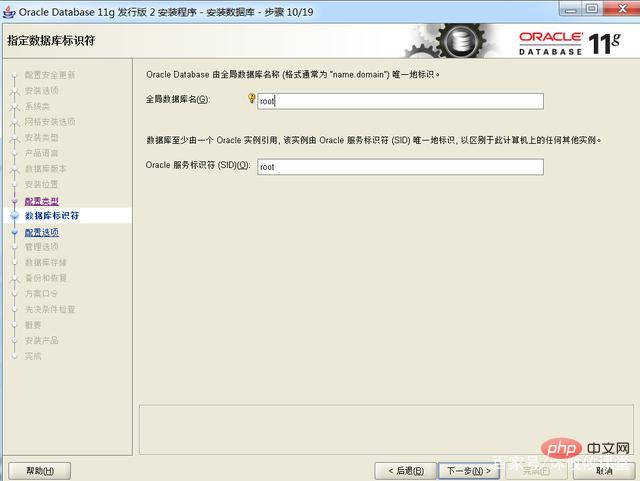Maximize the installer window

tap(592, 8)
